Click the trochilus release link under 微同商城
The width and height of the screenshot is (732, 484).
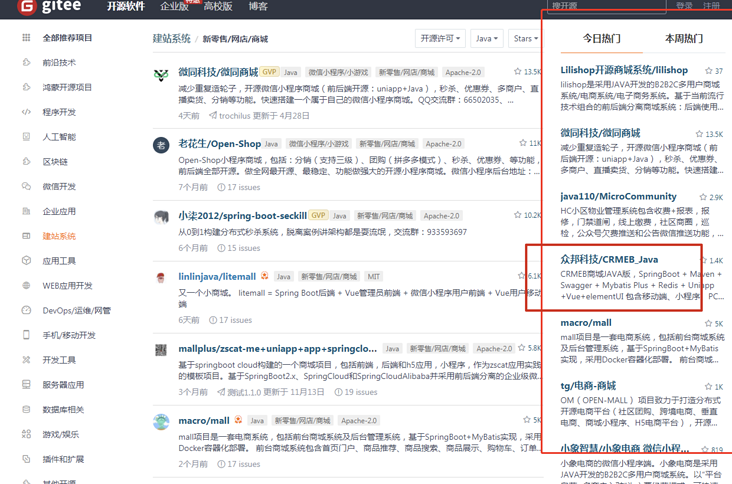(259, 116)
